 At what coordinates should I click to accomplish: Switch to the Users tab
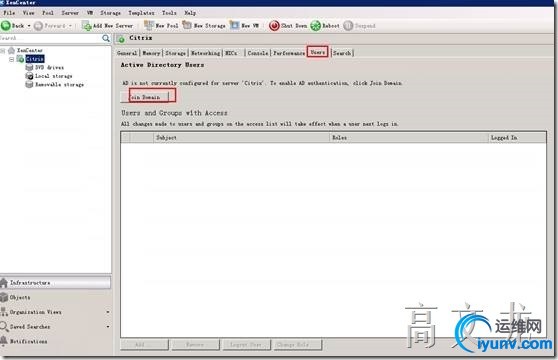pyautogui.click(x=317, y=52)
